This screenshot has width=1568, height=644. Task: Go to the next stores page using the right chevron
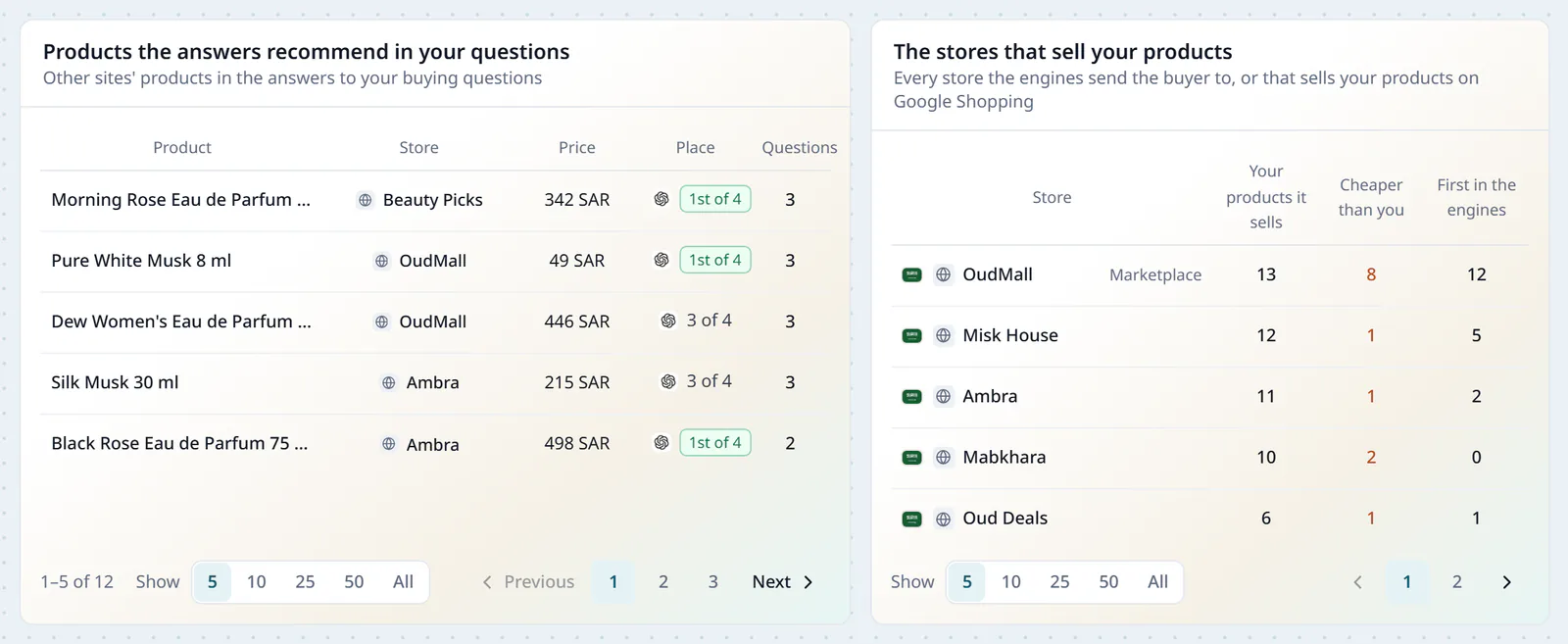click(1506, 582)
